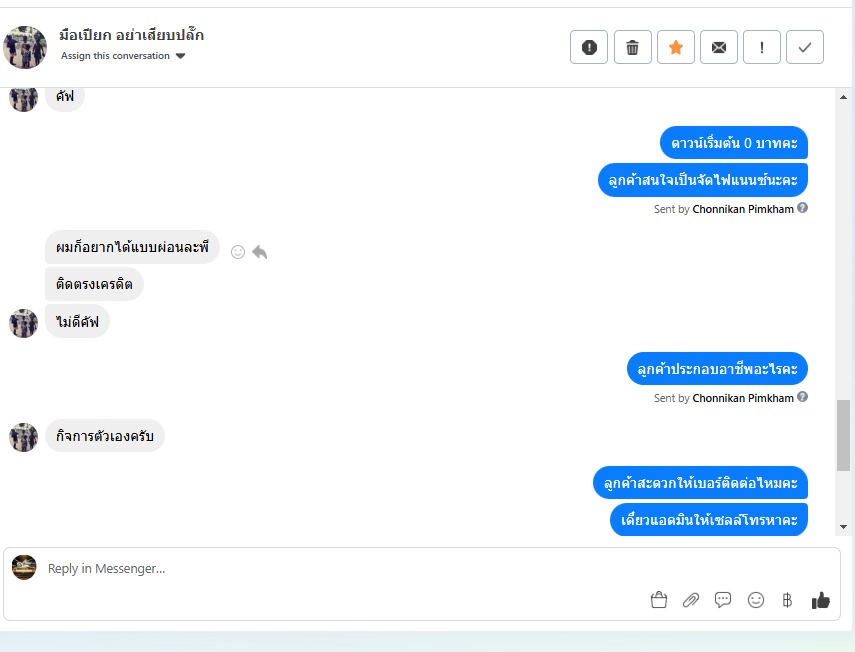This screenshot has height=652, width=855.
Task: Open the shopping bag products icon
Action: pyautogui.click(x=659, y=600)
